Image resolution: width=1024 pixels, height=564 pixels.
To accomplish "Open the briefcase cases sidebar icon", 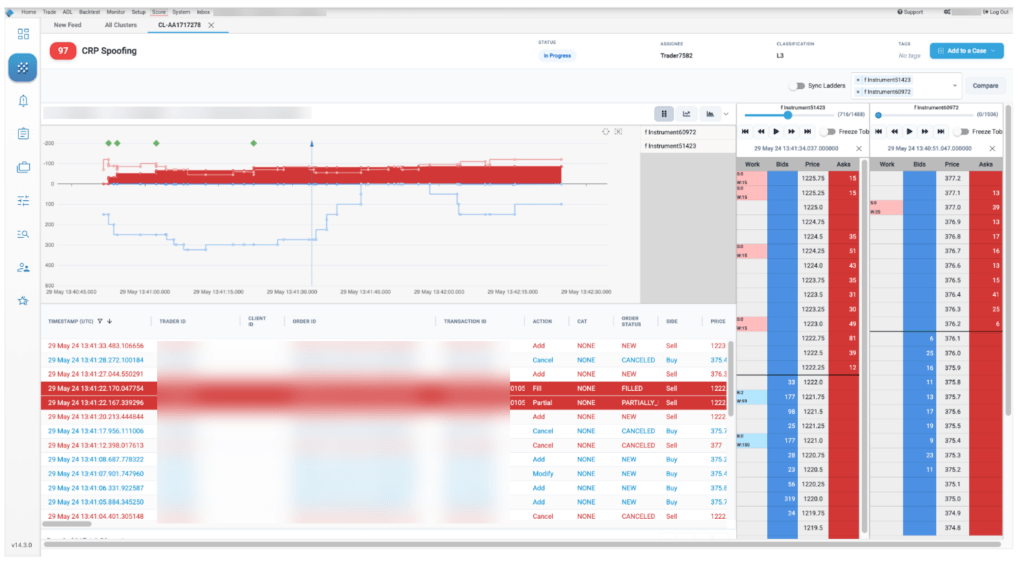I will [x=23, y=167].
